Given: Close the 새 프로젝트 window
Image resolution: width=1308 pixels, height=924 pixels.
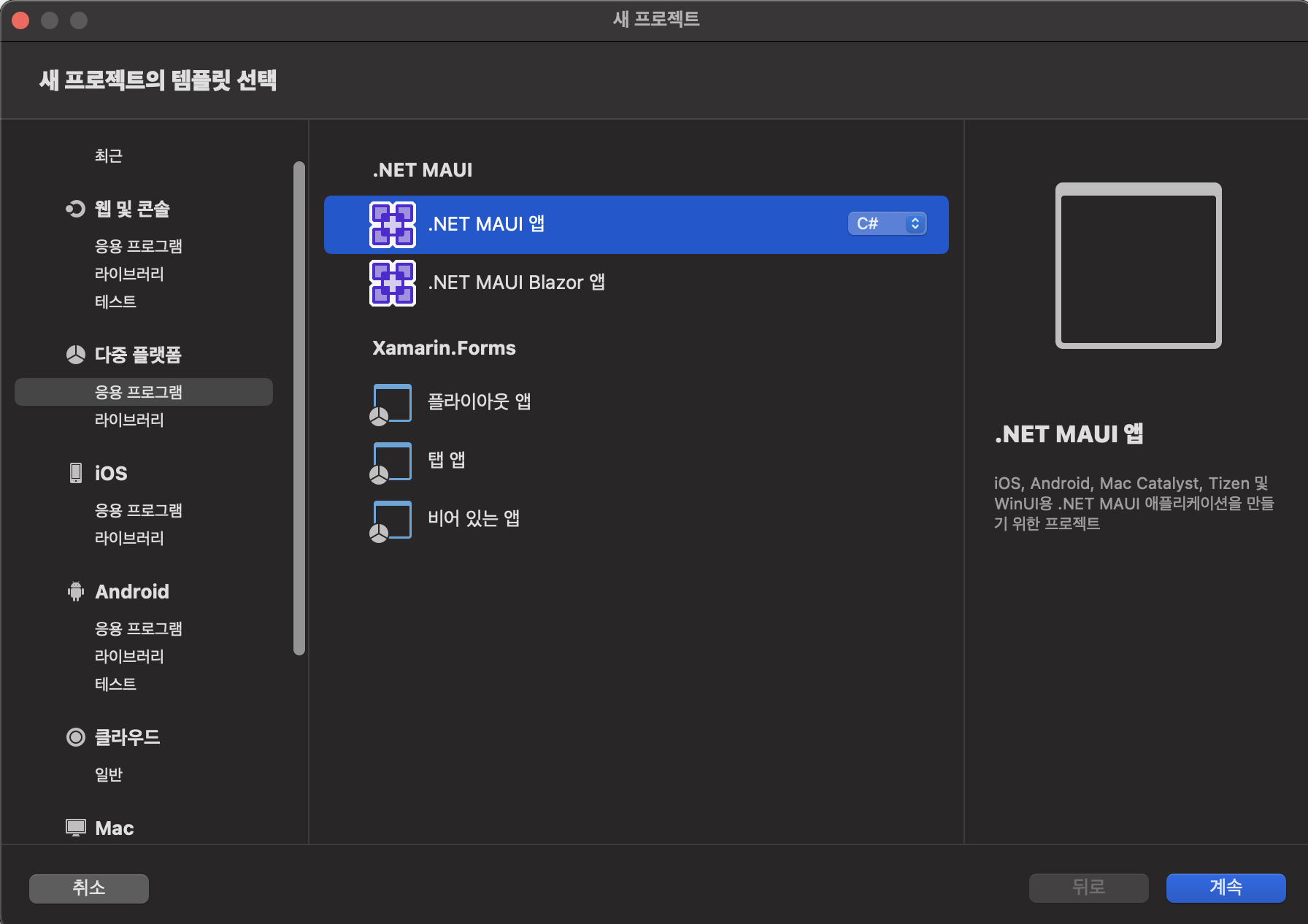Looking at the screenshot, I should click(x=20, y=20).
